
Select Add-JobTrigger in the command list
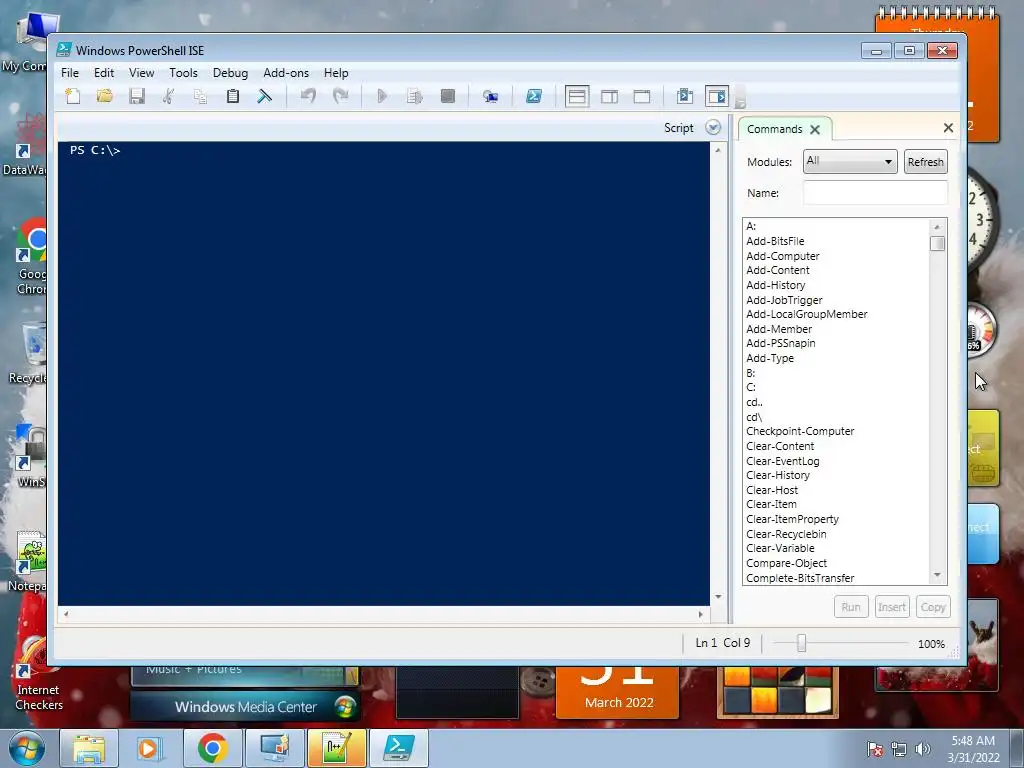coord(784,300)
